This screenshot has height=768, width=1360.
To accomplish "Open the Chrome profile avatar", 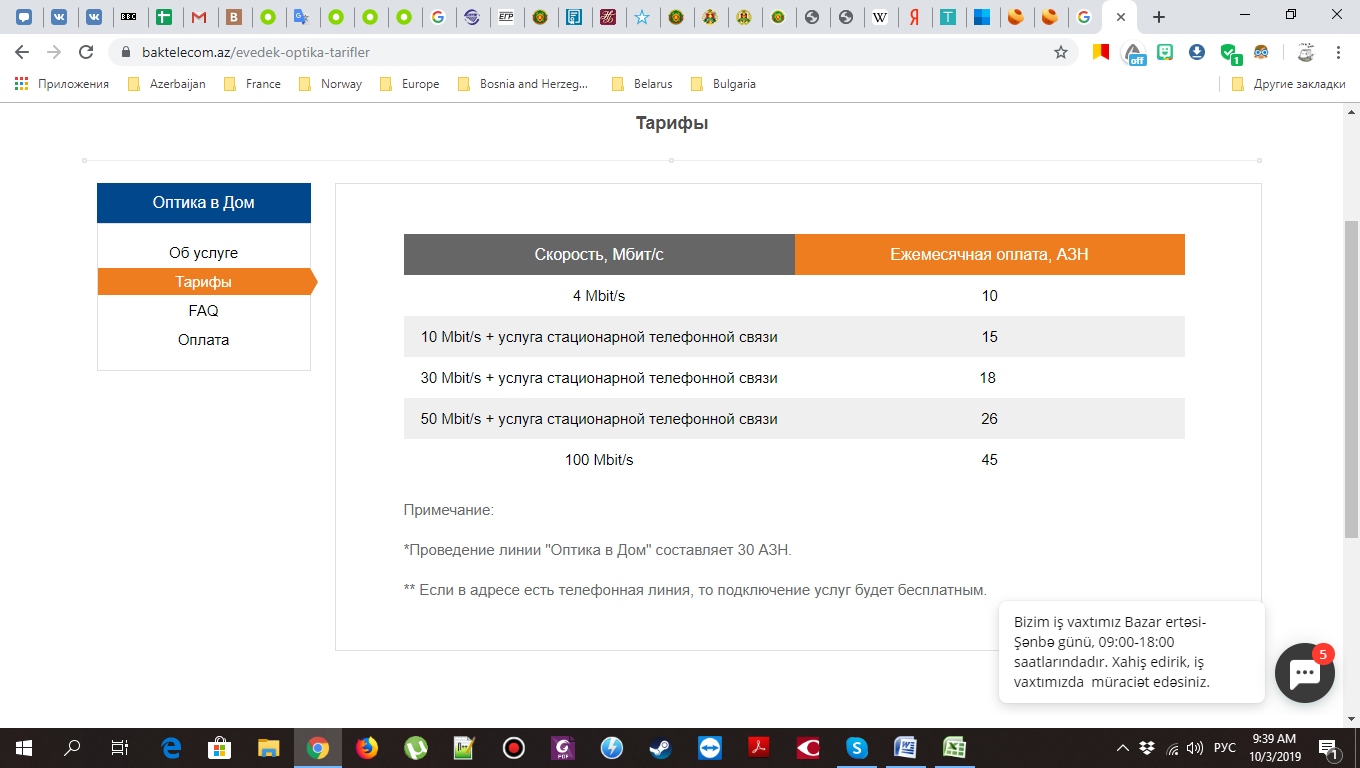I will point(1305,52).
